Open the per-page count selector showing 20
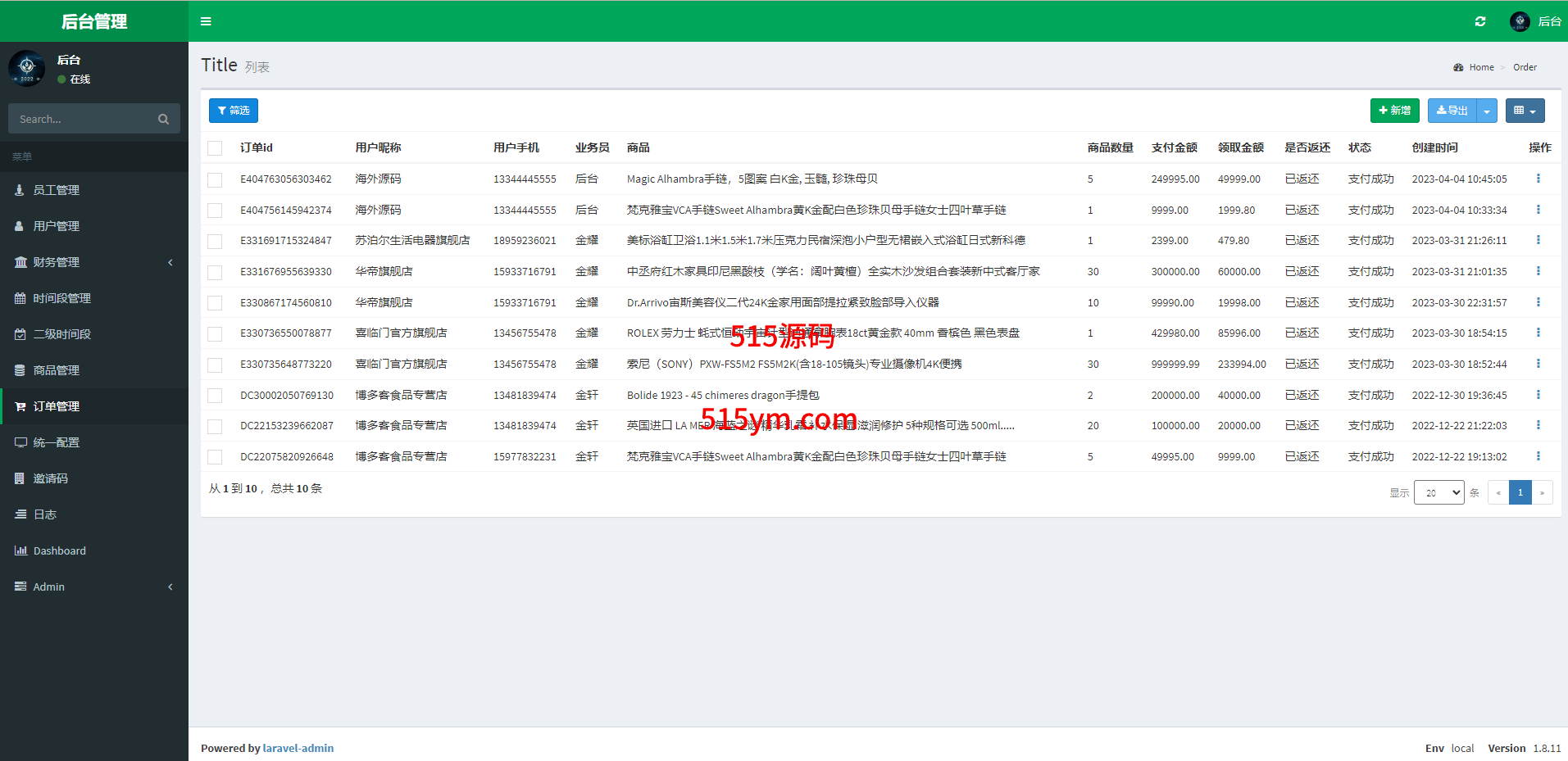The height and width of the screenshot is (761, 1568). [1438, 492]
